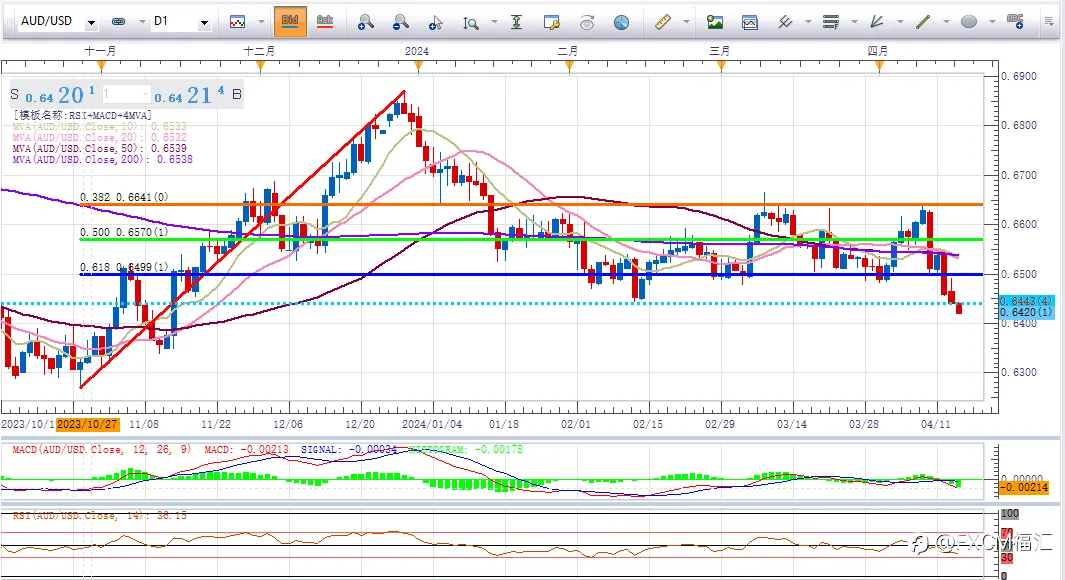Open the D1 timeframe dropdown

(204, 23)
